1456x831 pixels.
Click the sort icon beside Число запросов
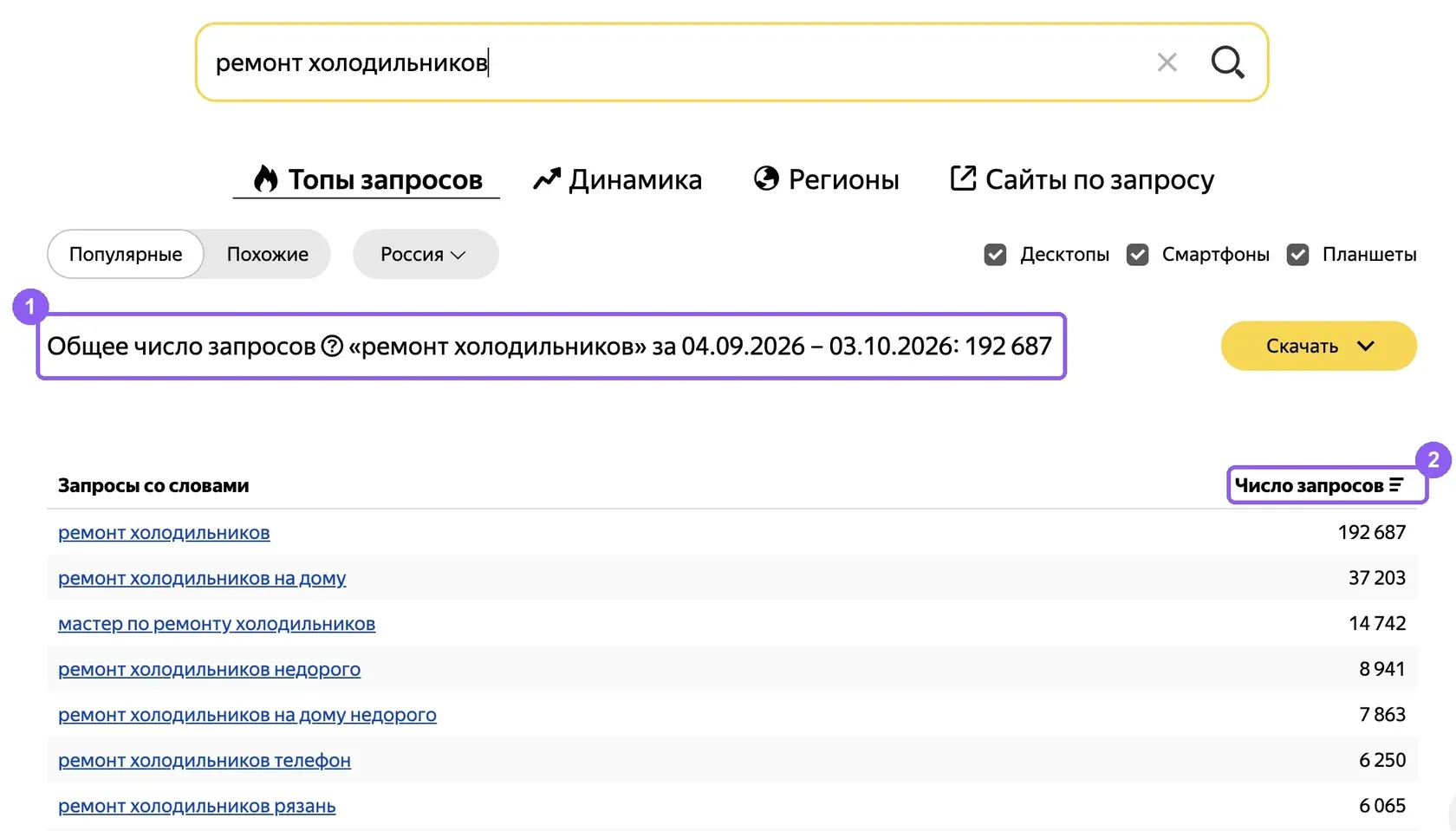pyautogui.click(x=1396, y=485)
